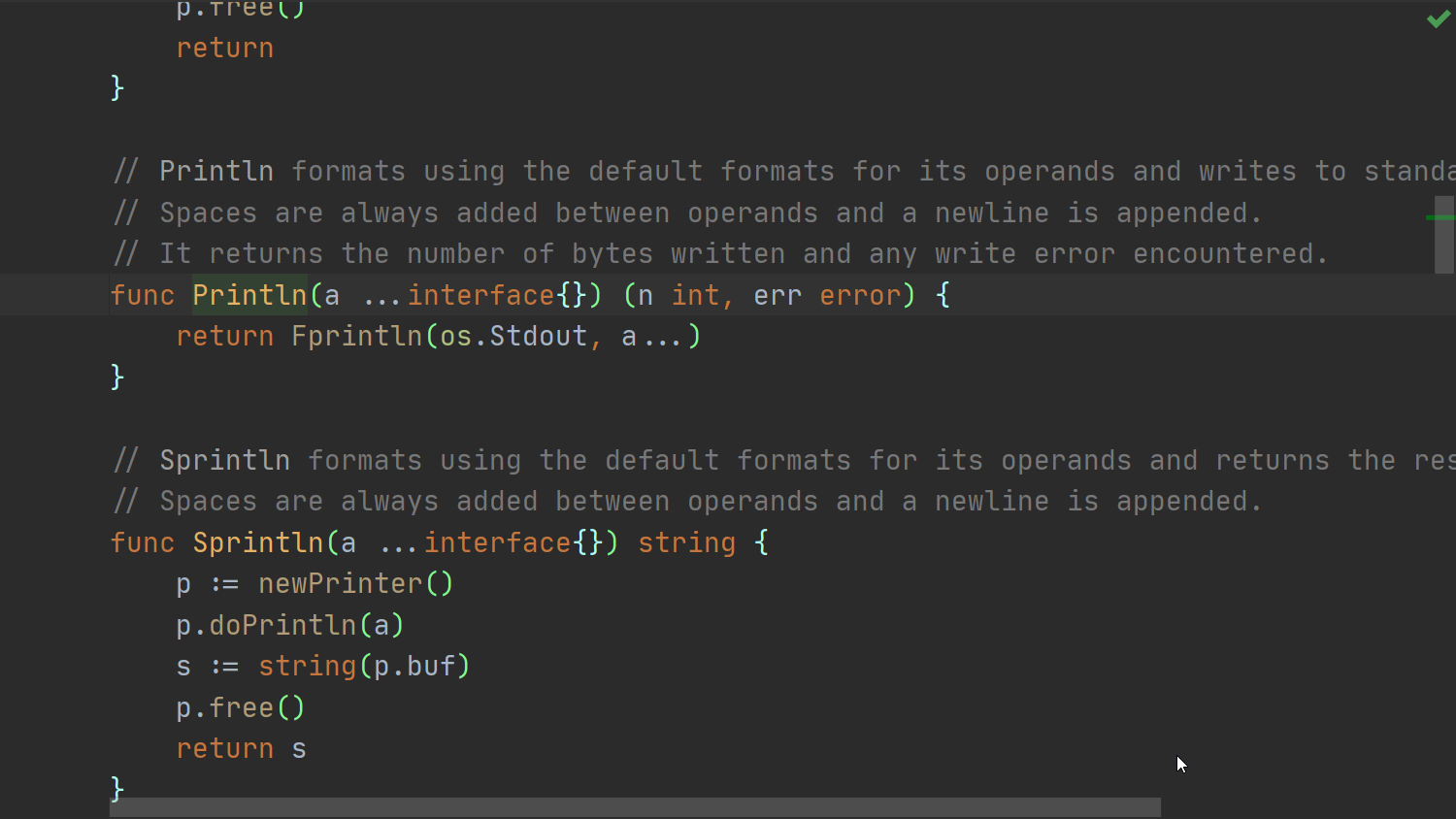Viewport: 1456px width, 819px height.
Task: Click the 'int' return type in Println
Action: pyautogui.click(x=695, y=295)
